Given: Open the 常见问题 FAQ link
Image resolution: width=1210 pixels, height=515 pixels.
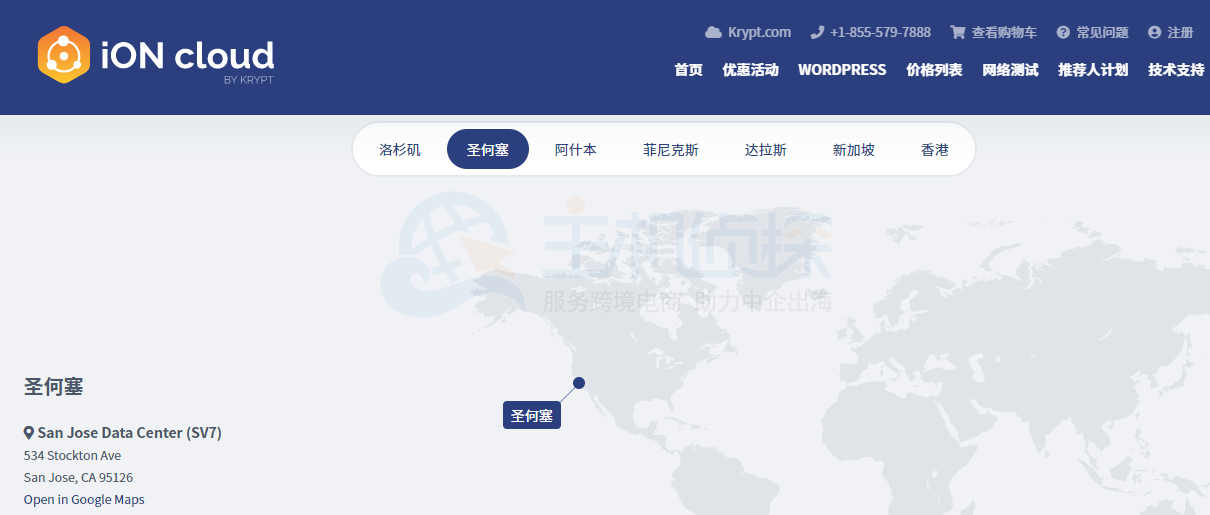Looking at the screenshot, I should coord(1102,32).
